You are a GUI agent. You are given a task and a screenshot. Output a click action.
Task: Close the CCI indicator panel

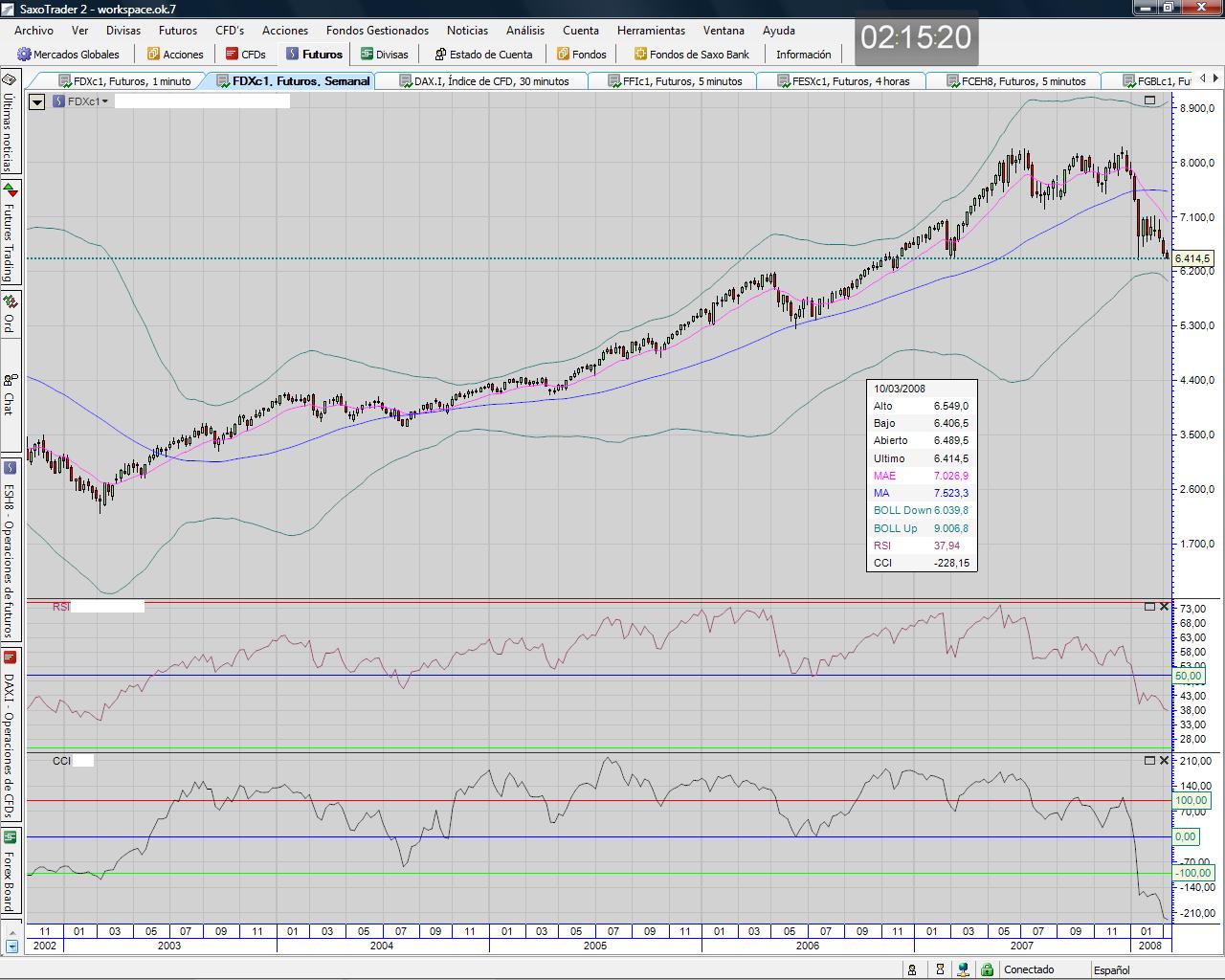tap(1164, 760)
